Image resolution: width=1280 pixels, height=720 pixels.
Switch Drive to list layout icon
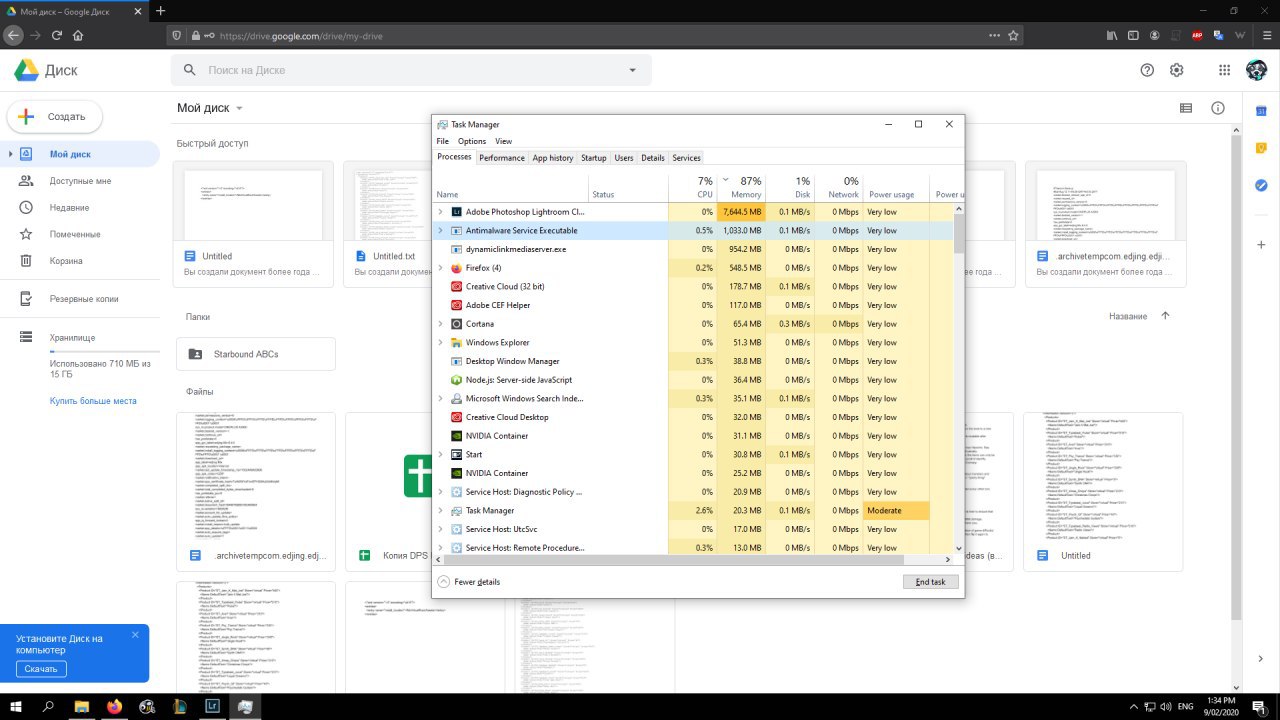(x=1186, y=108)
